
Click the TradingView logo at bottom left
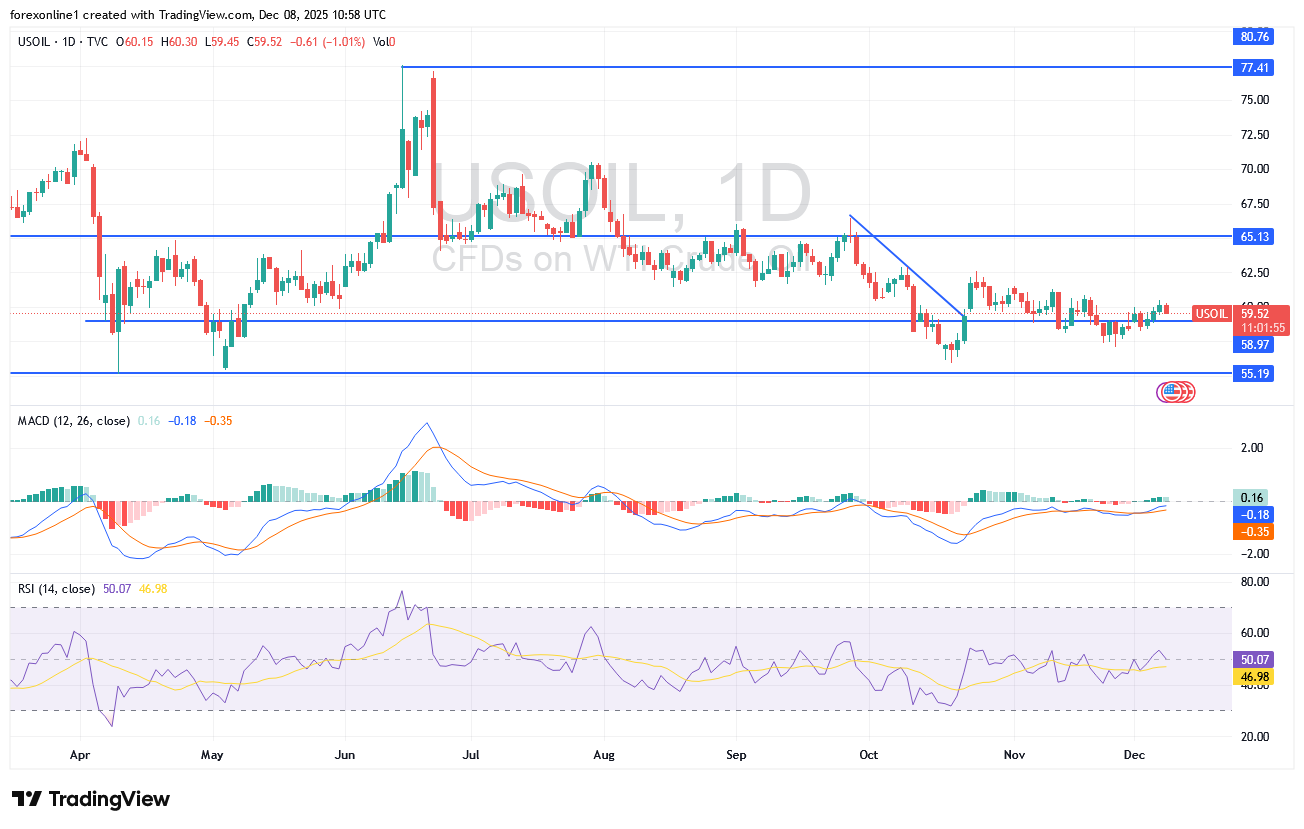(x=90, y=799)
